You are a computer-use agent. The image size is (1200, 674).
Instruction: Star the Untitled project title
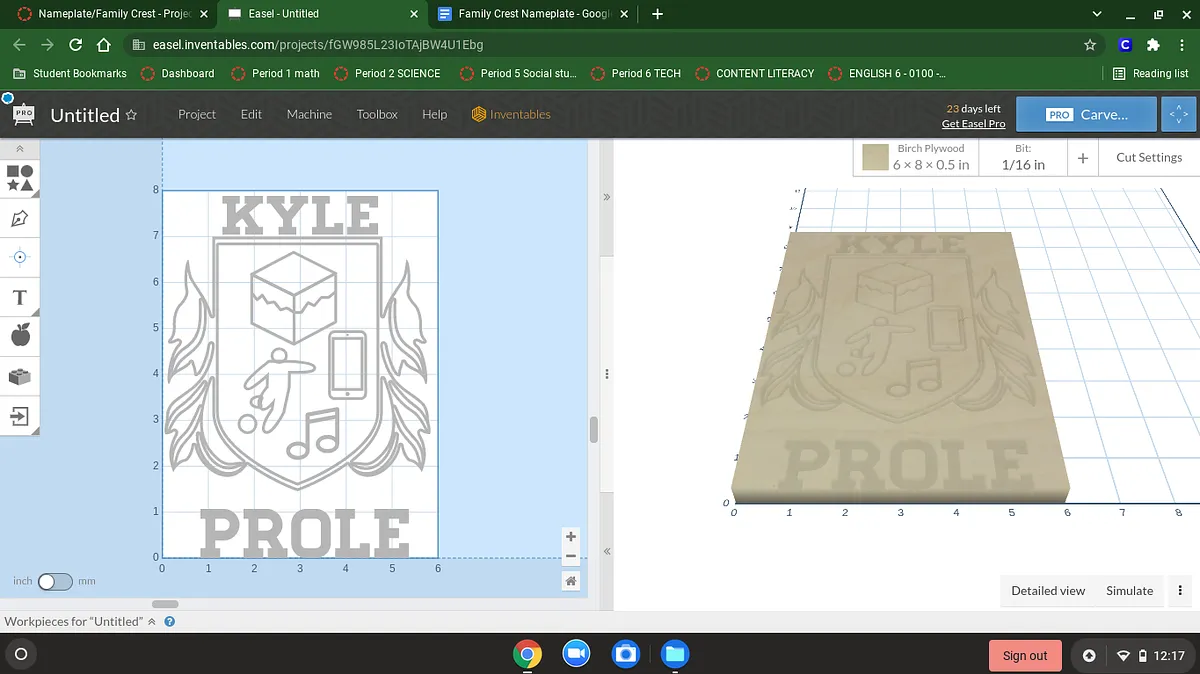131,115
